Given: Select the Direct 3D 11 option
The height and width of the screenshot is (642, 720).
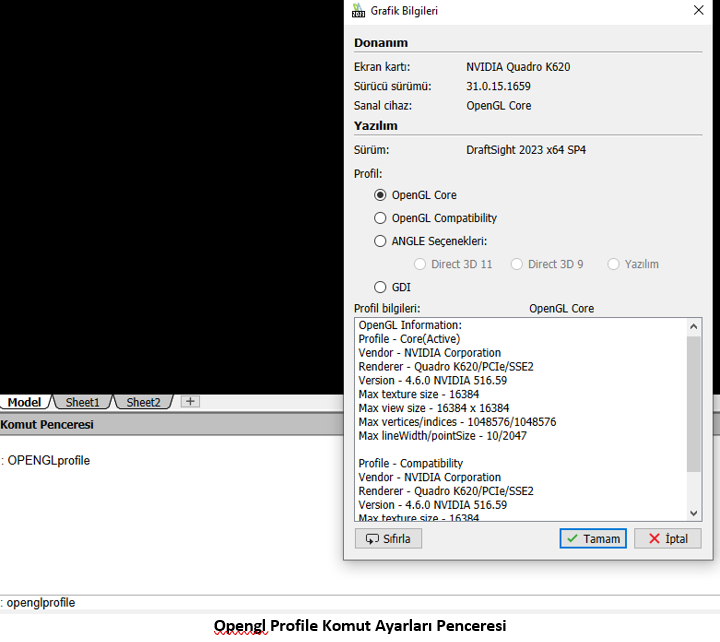Looking at the screenshot, I should coord(420,264).
